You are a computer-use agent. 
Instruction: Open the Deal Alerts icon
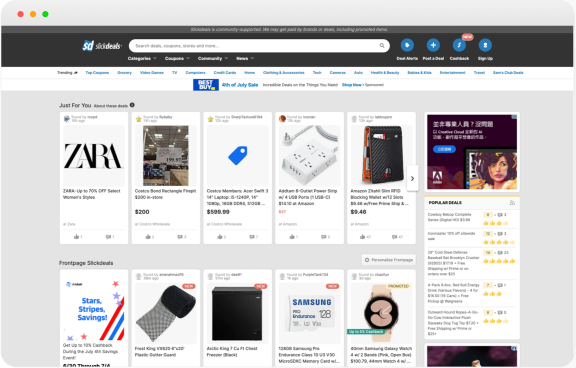(x=407, y=45)
